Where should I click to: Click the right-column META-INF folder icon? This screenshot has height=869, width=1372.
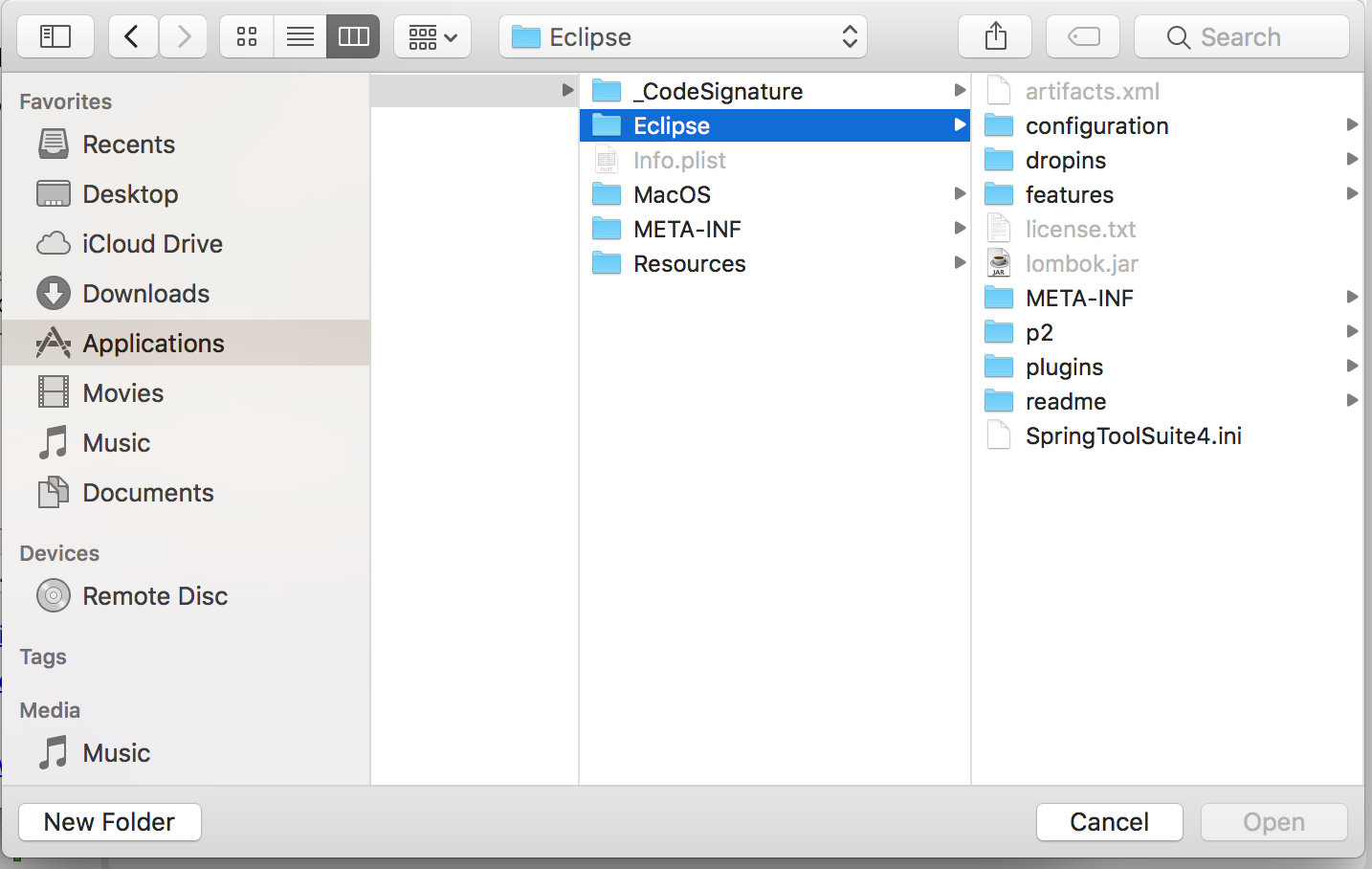(999, 298)
